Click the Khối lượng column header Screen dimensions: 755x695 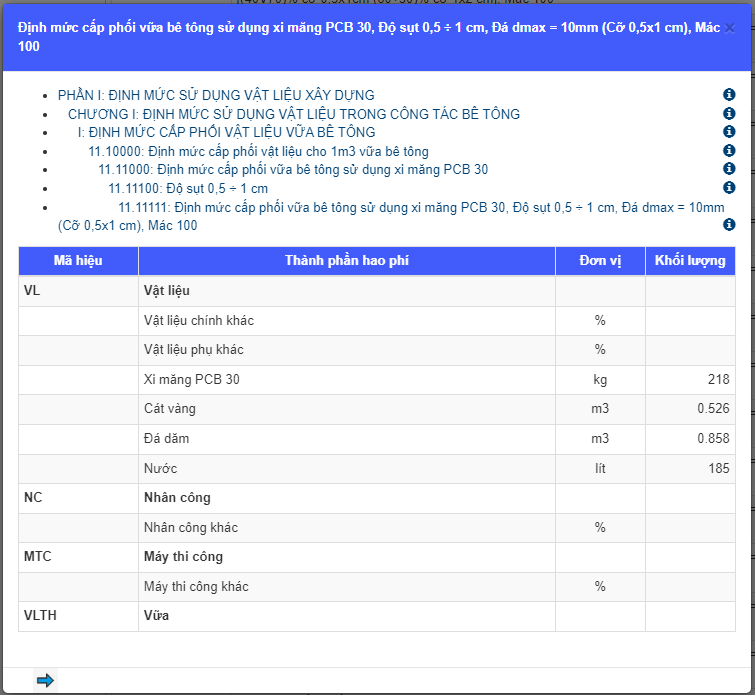[x=690, y=261]
